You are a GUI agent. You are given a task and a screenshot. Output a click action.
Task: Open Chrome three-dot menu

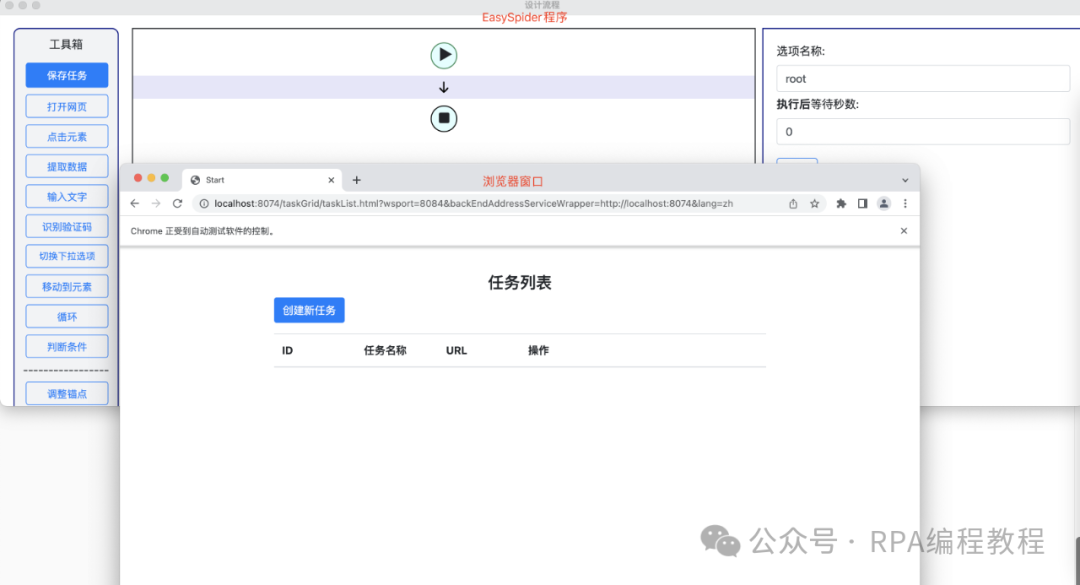(x=905, y=203)
